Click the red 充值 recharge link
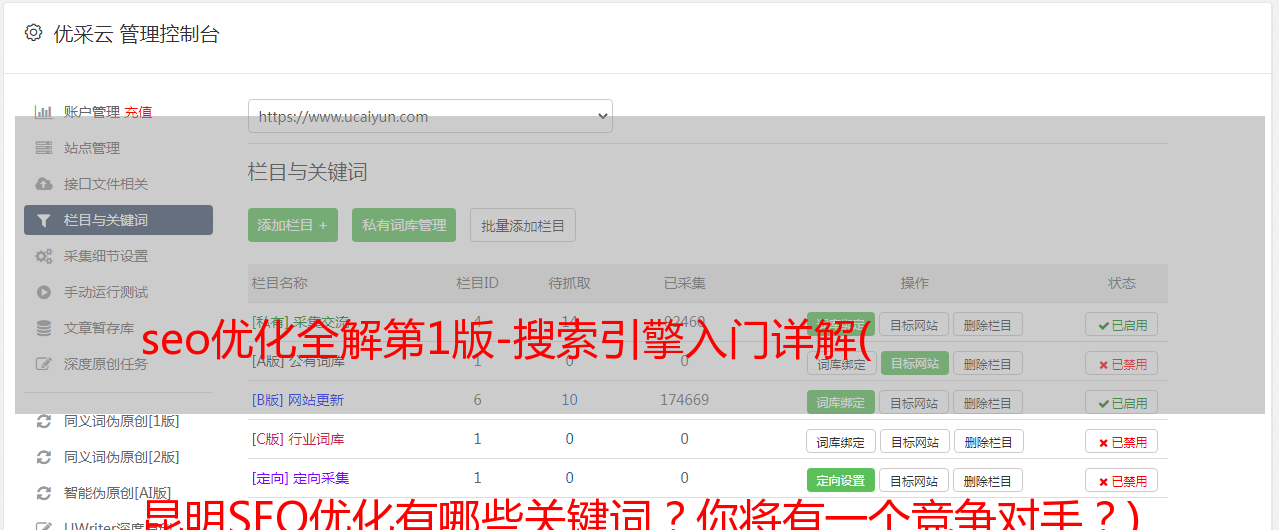1279x530 pixels. (x=138, y=112)
